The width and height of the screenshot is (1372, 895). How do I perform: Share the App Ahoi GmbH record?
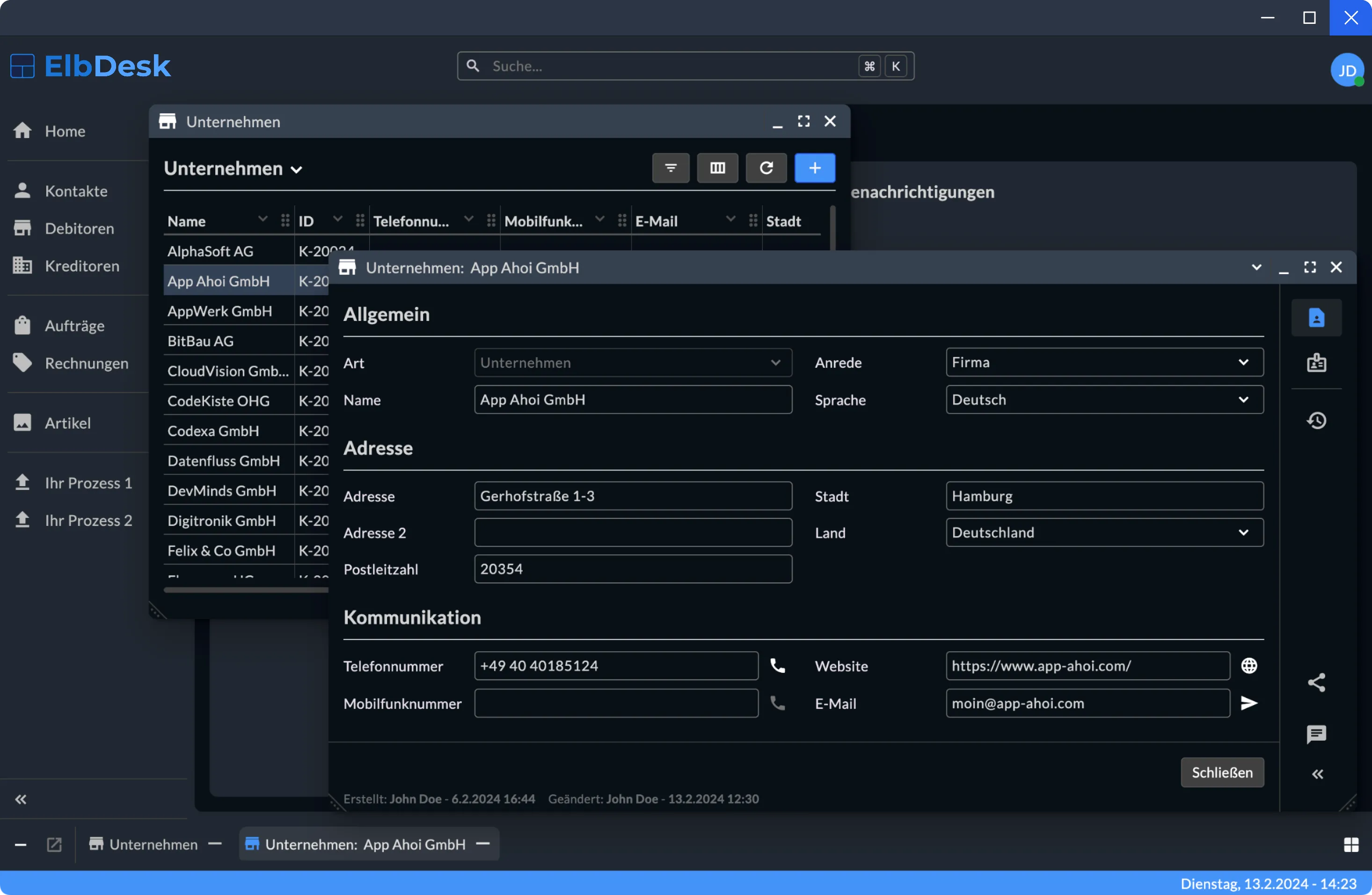coord(1317,683)
